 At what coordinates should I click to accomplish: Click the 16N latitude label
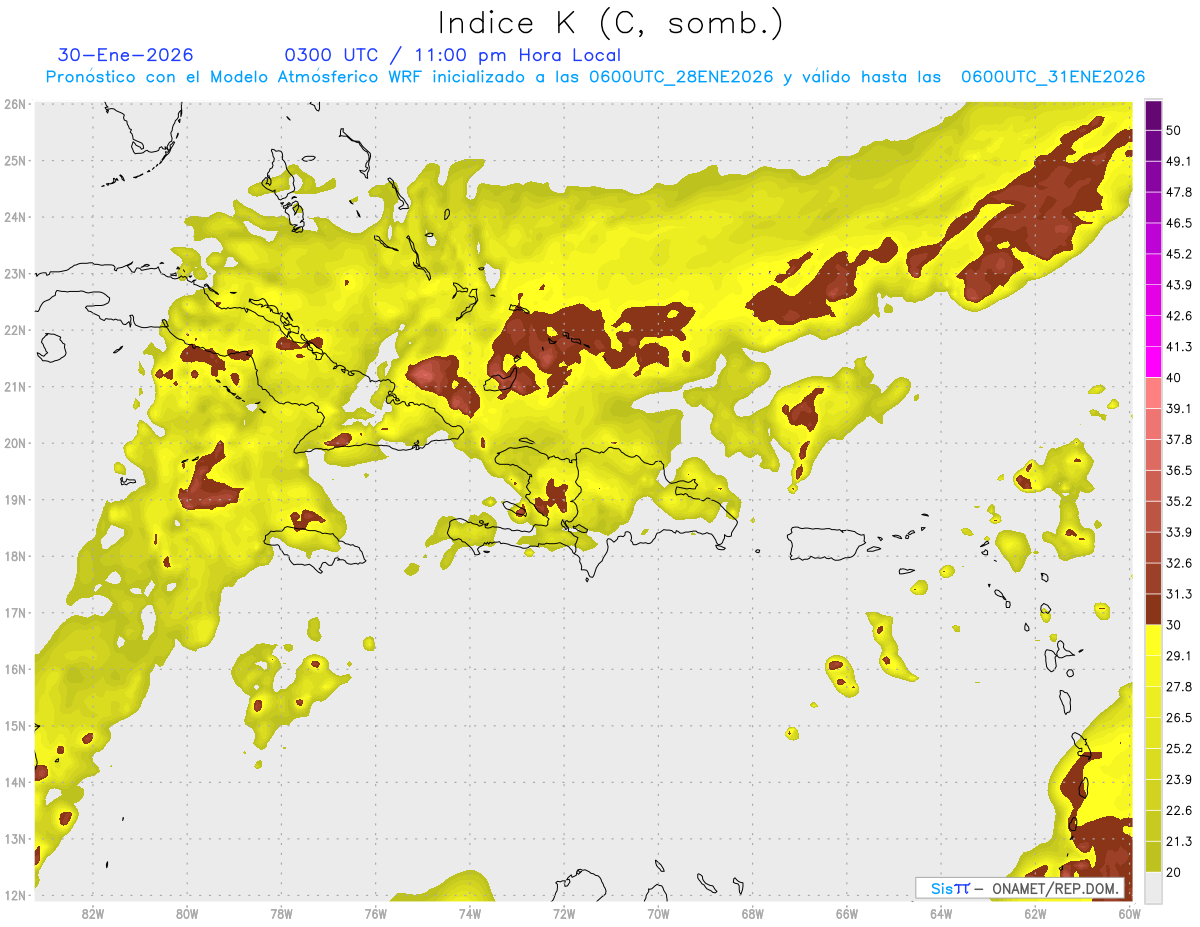(15, 669)
